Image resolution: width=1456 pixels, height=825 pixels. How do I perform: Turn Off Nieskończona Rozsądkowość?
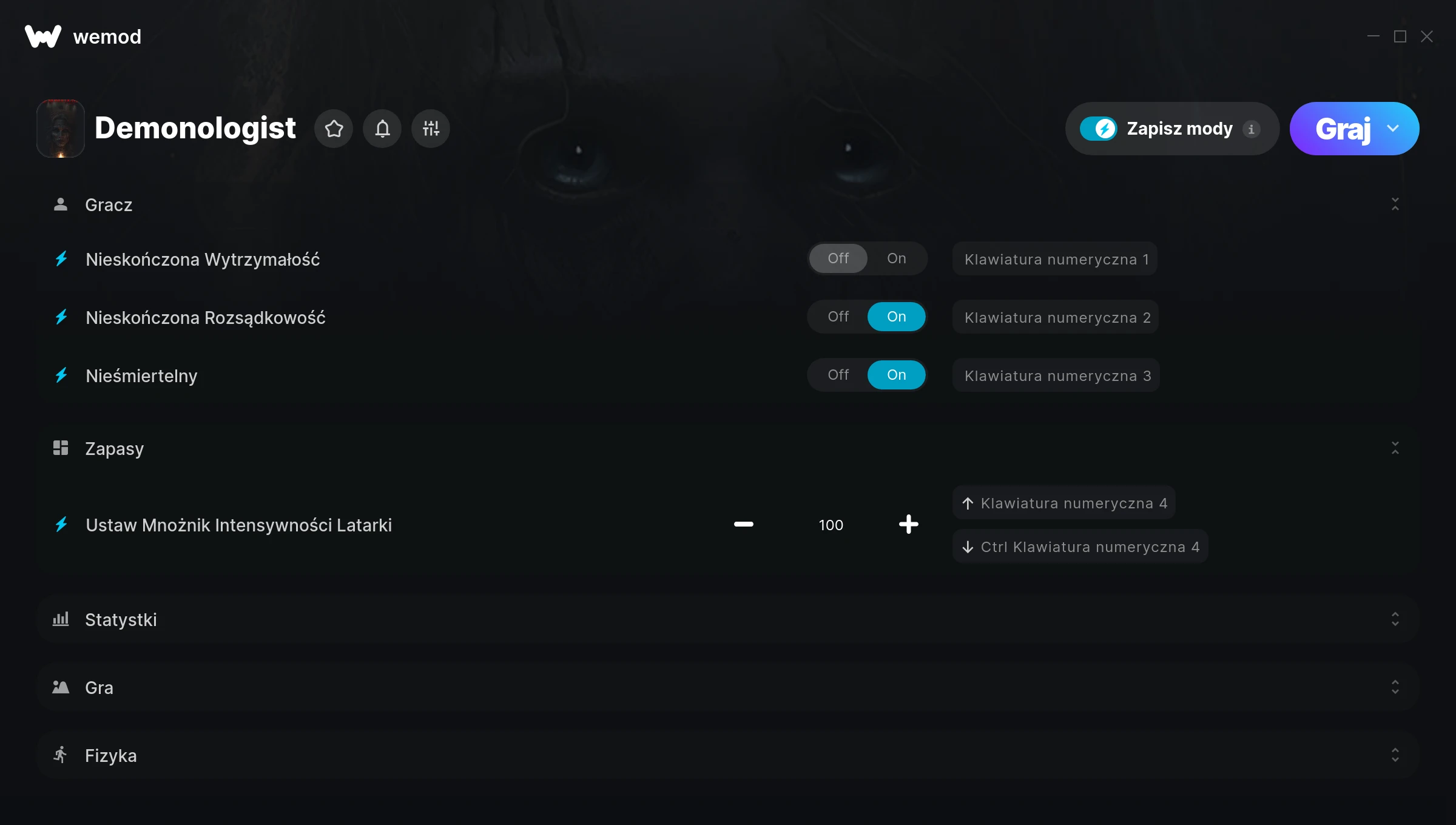coord(838,317)
